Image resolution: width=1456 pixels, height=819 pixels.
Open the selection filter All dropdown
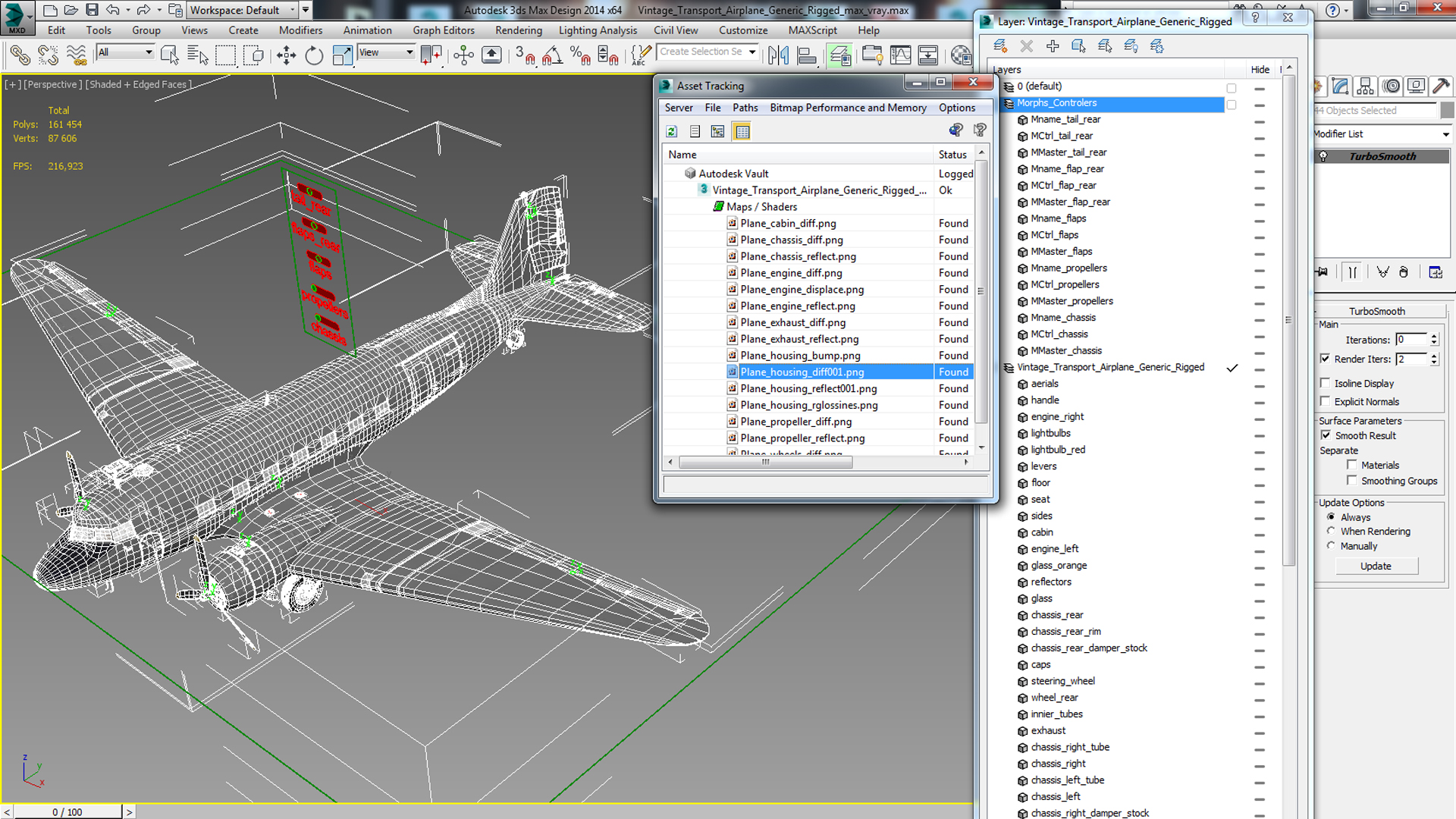pos(125,52)
